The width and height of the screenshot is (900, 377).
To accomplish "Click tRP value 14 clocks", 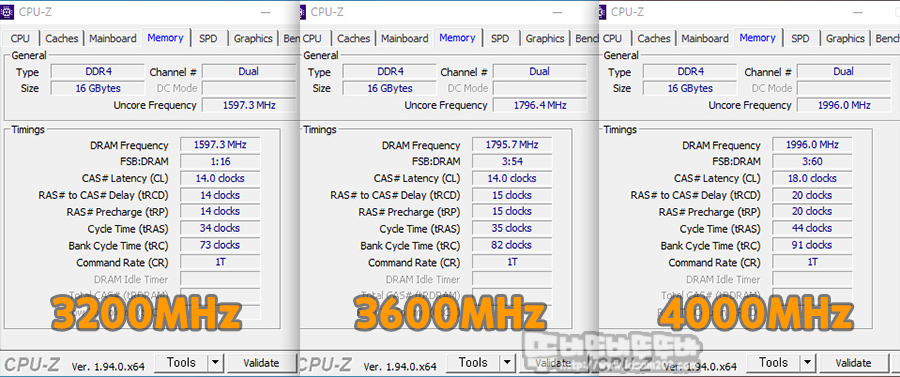I will click(220, 211).
